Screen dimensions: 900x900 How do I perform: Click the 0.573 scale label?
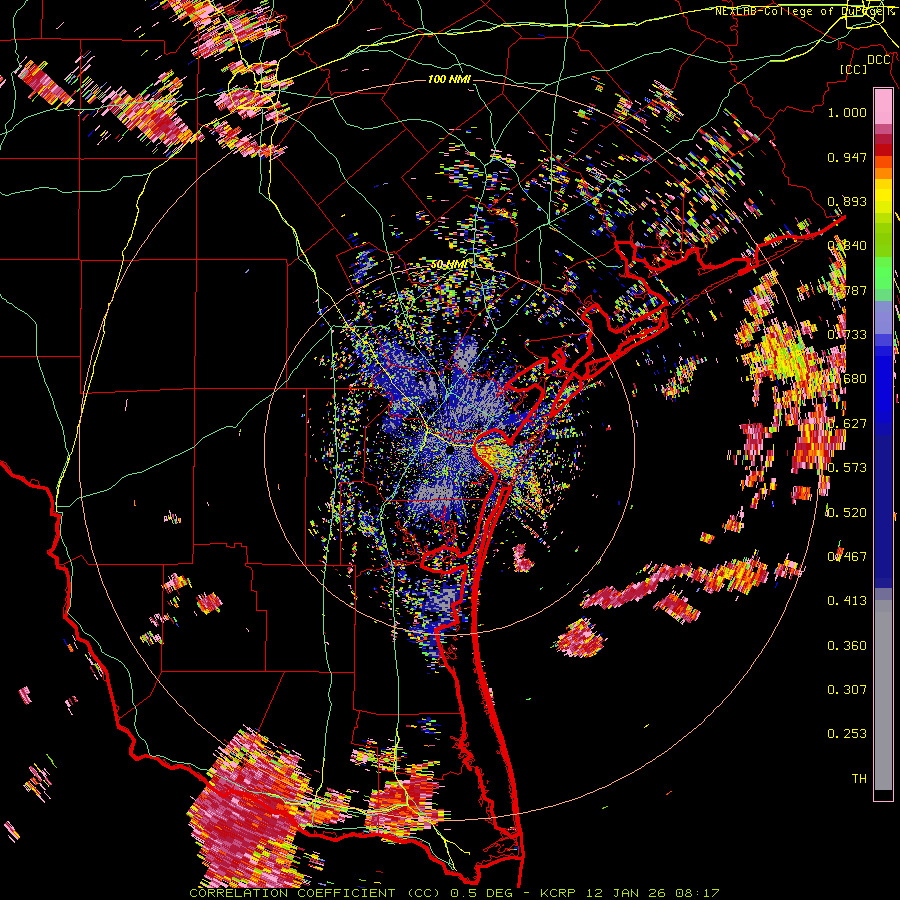847,467
